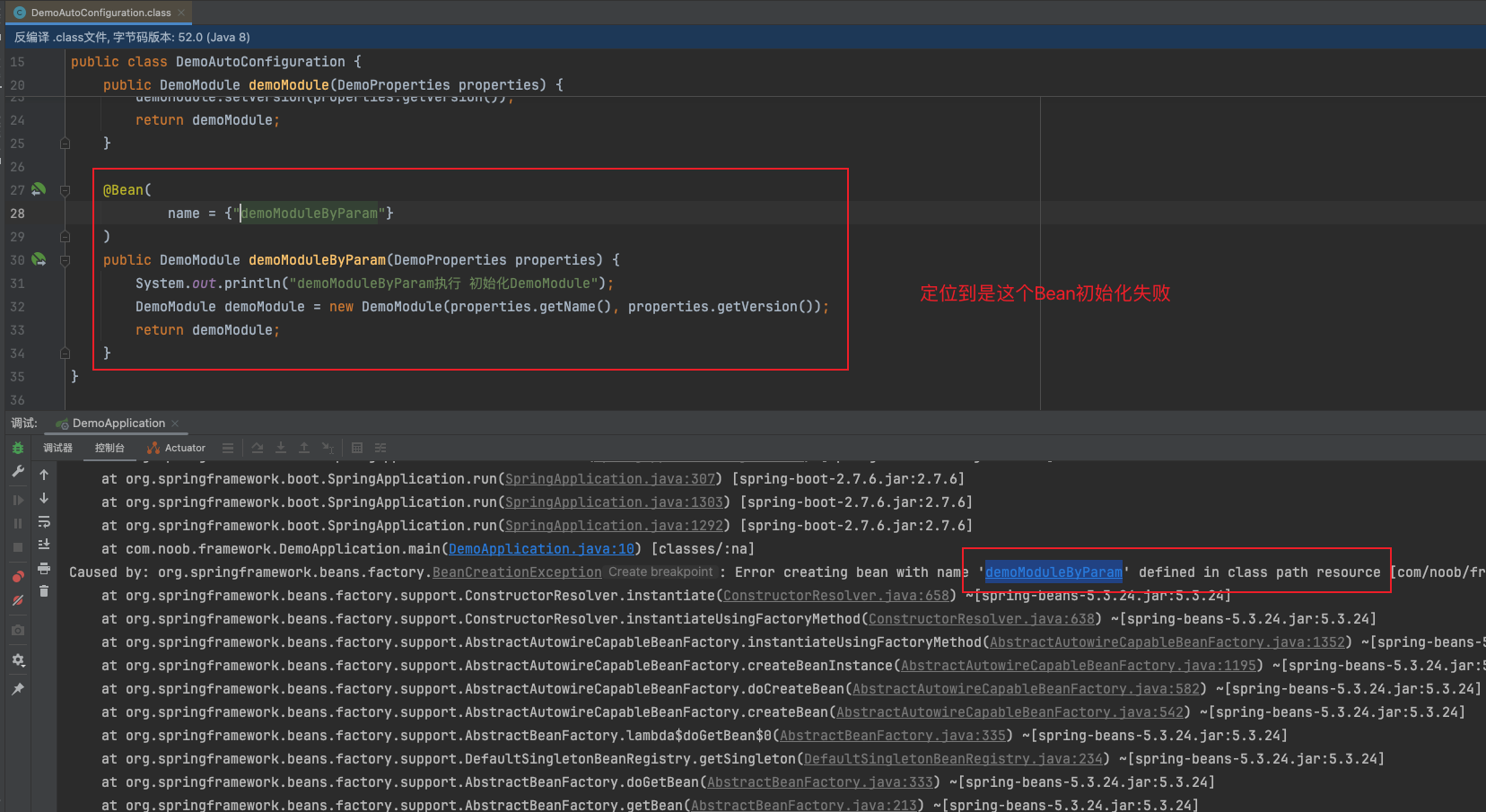Toggle Mute Breakpoints icon
The height and width of the screenshot is (812, 1486).
pyautogui.click(x=18, y=599)
